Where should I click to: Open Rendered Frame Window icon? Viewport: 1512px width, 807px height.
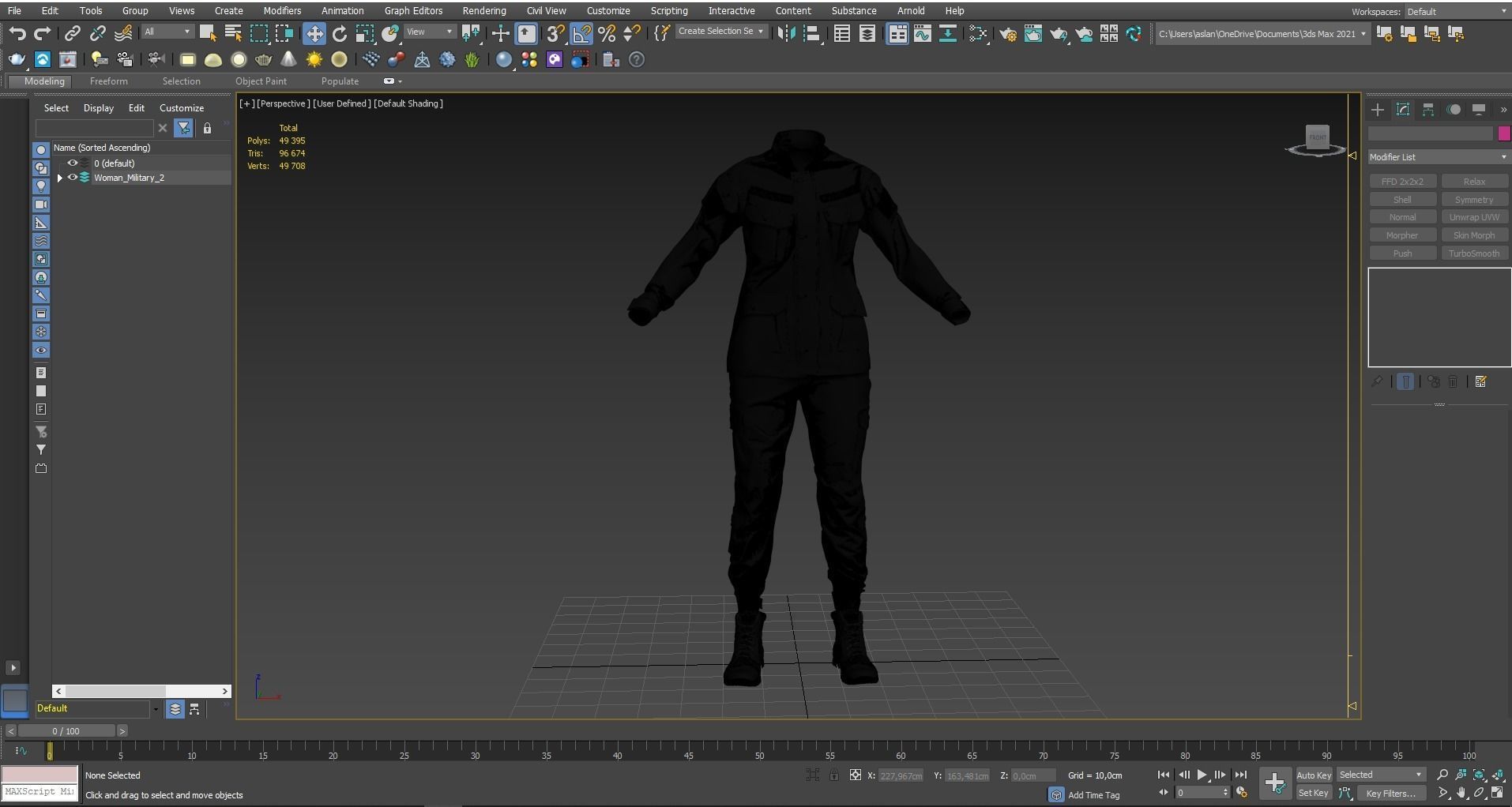tap(1033, 34)
